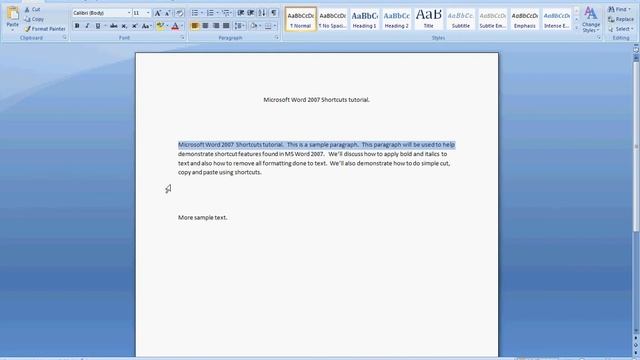Viewport: 640px width, 360px height.
Task: Click 'copy and paste using shortcuts.' line
Action: 220,172
